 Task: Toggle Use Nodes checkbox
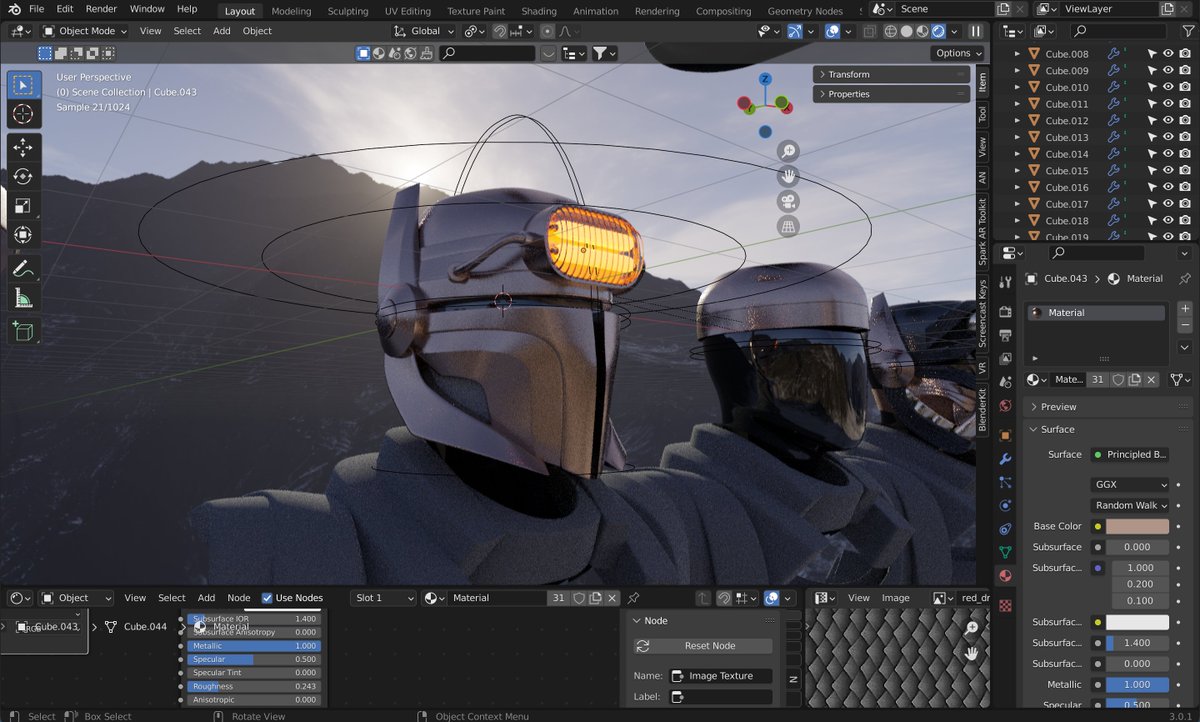pos(267,598)
